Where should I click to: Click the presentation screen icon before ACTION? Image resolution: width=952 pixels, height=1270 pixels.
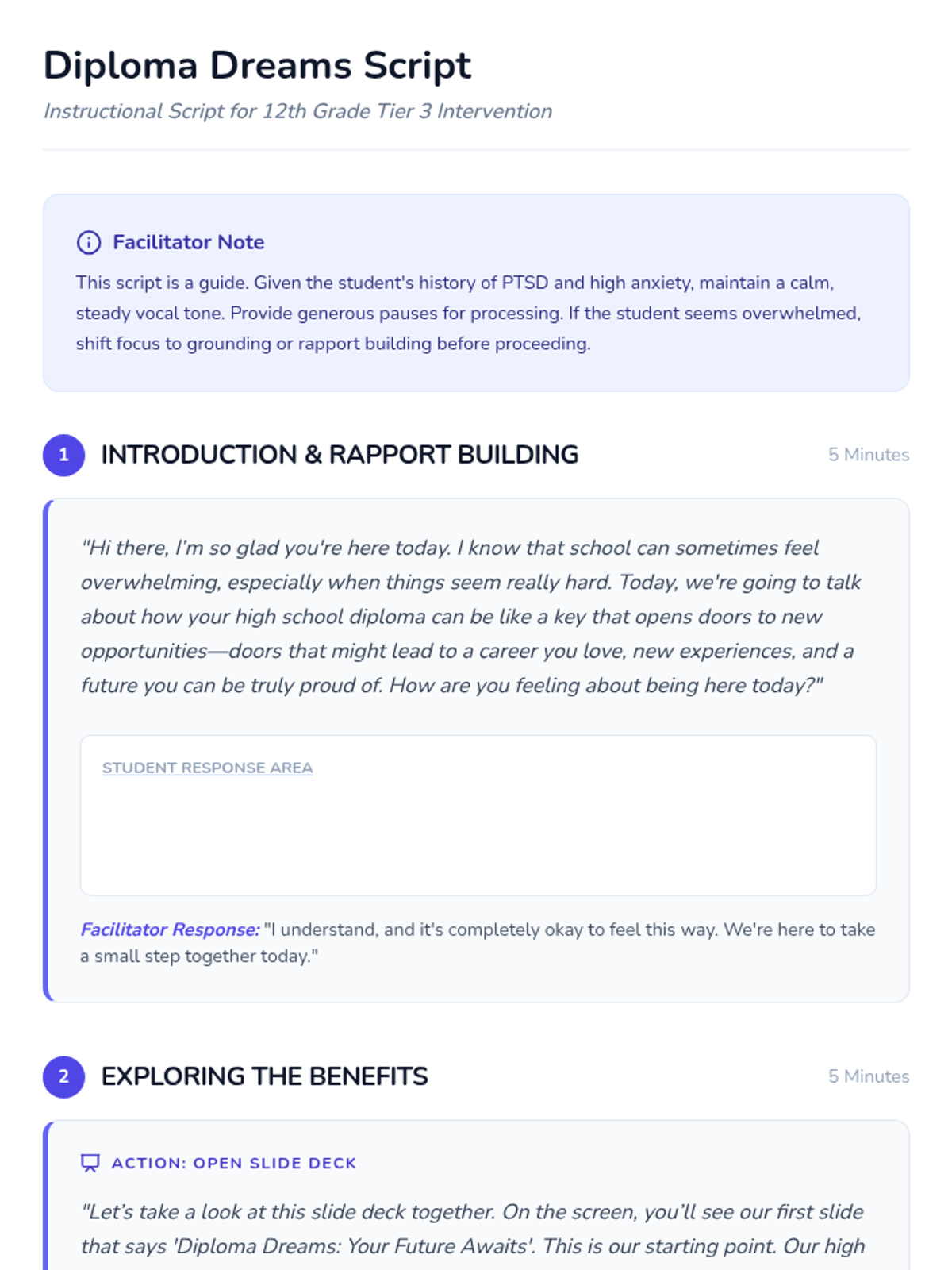[90, 1163]
